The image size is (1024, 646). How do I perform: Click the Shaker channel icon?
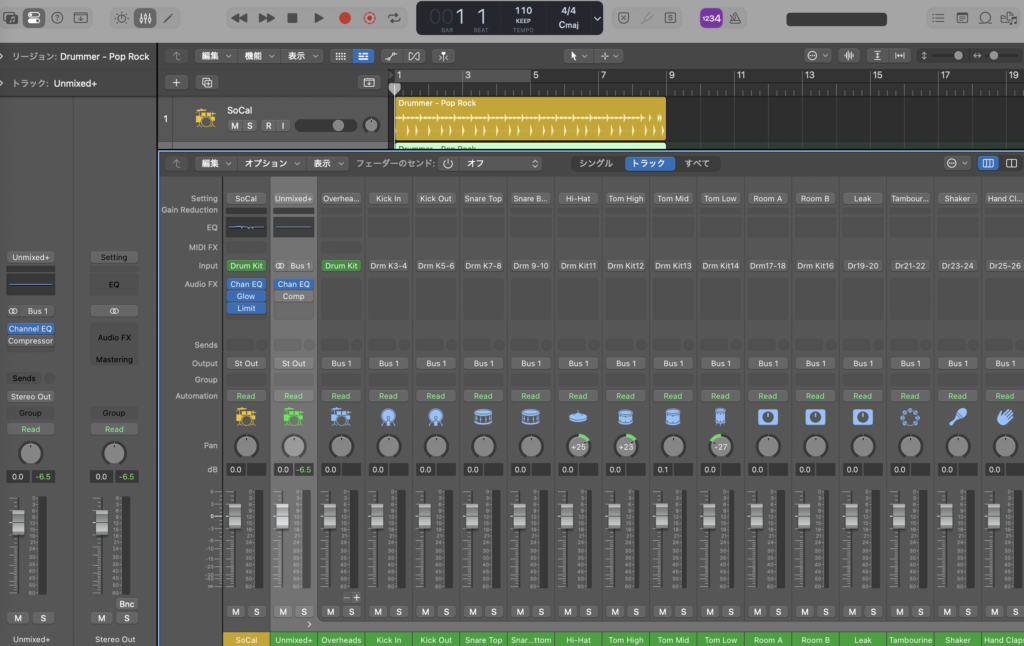[x=957, y=417]
